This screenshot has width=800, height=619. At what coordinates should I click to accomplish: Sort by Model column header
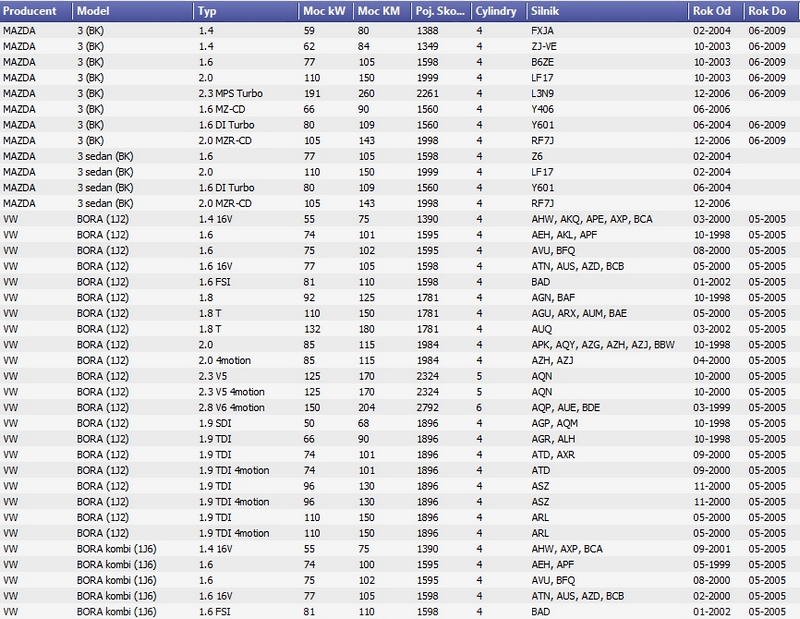tap(133, 11)
